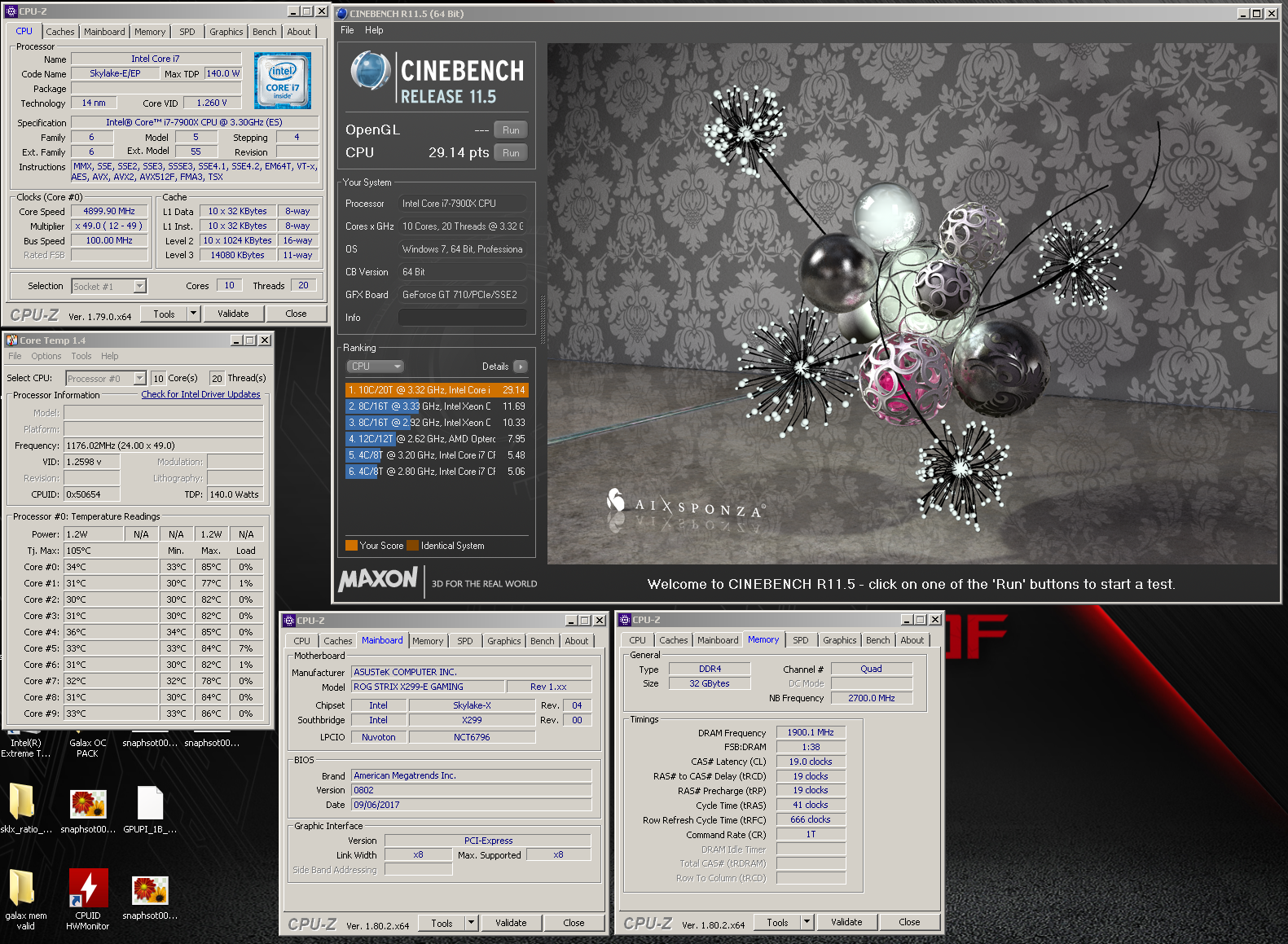Click the Cinebench rendered scene image

(x=912, y=304)
